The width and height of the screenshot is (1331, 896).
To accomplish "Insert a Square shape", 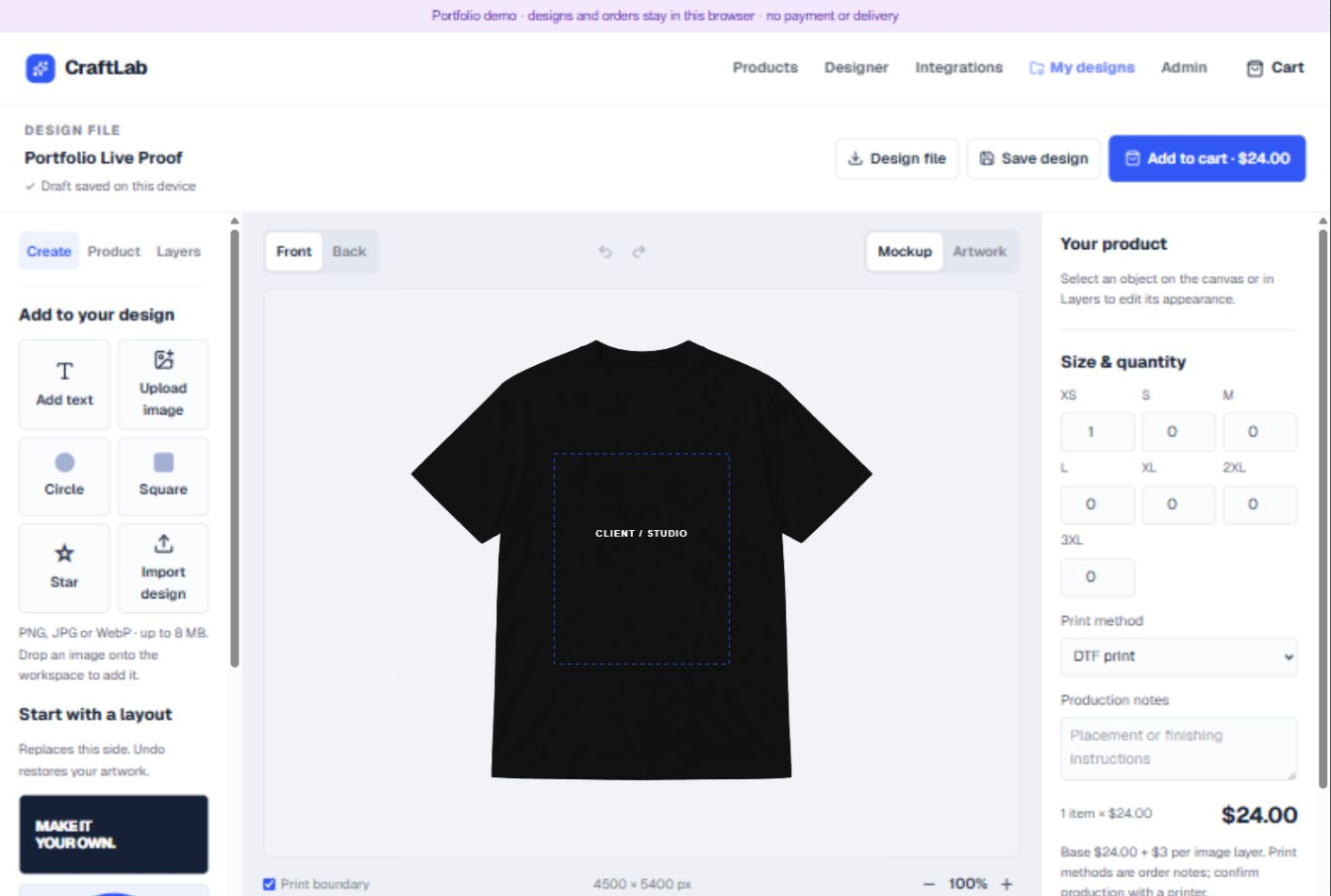I will click(x=163, y=476).
